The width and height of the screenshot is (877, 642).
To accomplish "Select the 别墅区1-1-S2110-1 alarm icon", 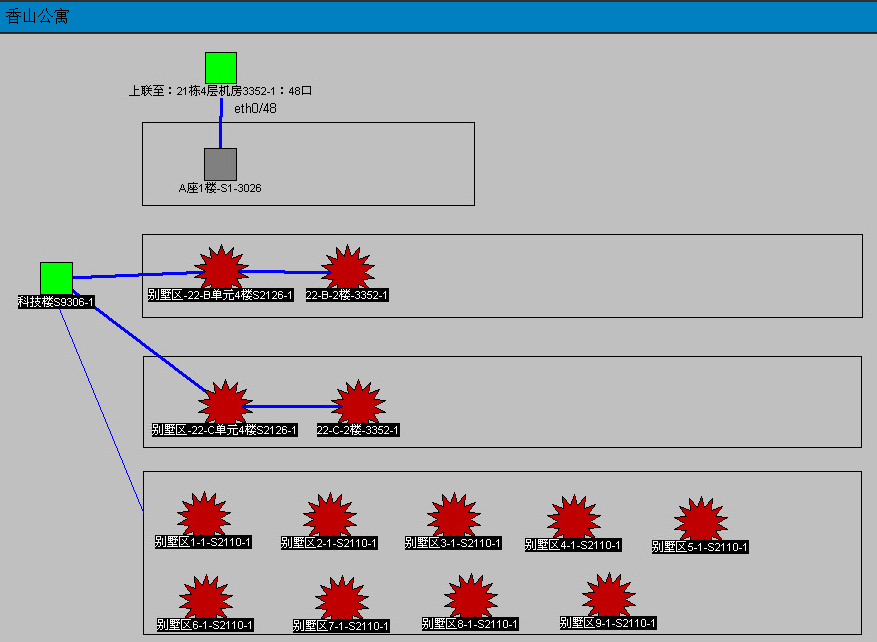I will [203, 516].
